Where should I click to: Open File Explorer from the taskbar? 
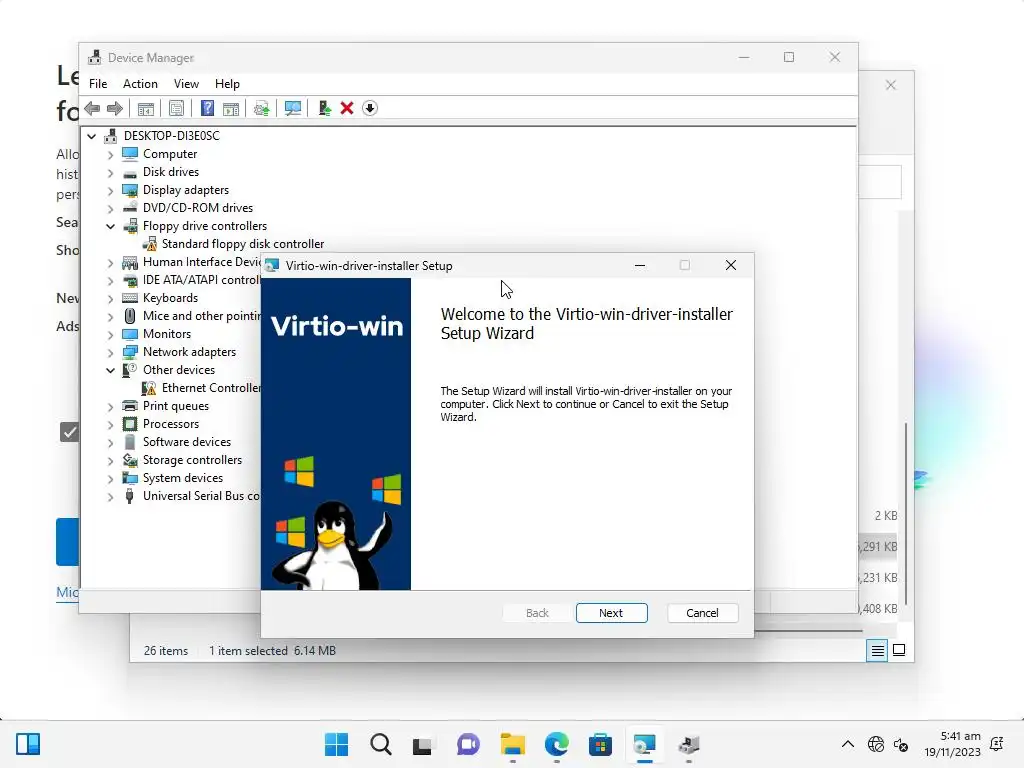513,744
